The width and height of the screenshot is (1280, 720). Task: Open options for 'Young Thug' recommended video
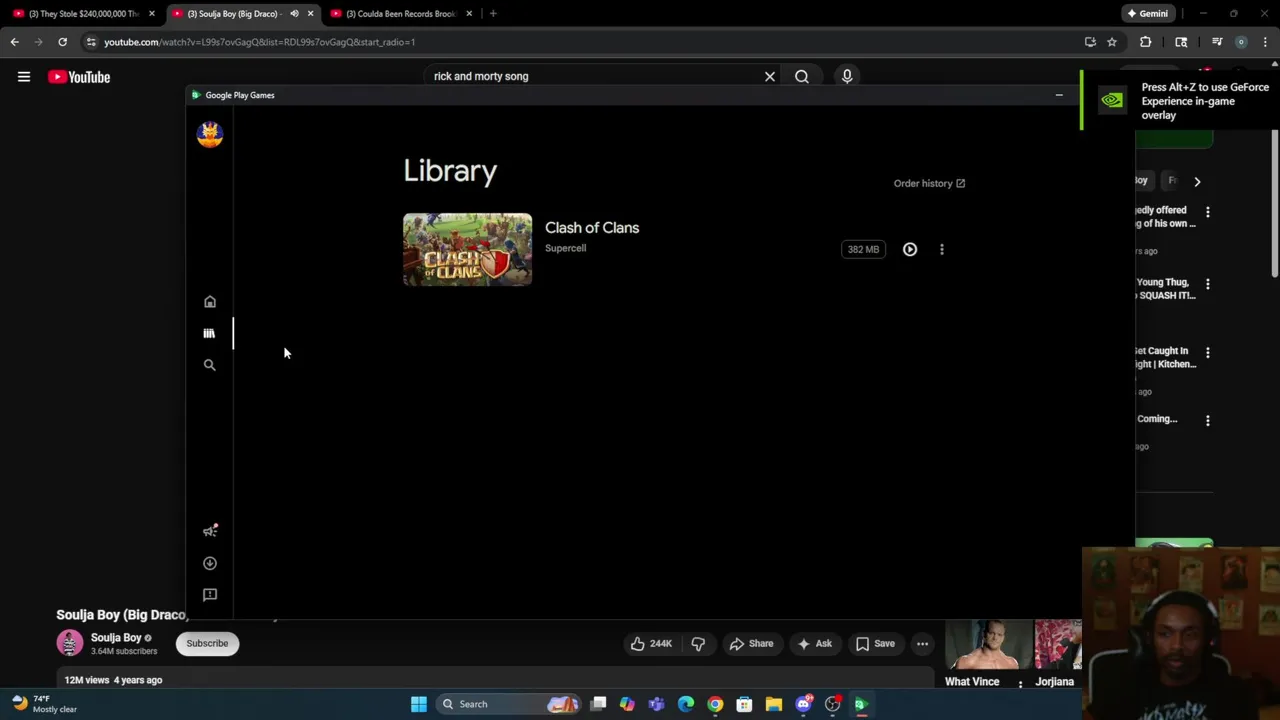(1208, 285)
